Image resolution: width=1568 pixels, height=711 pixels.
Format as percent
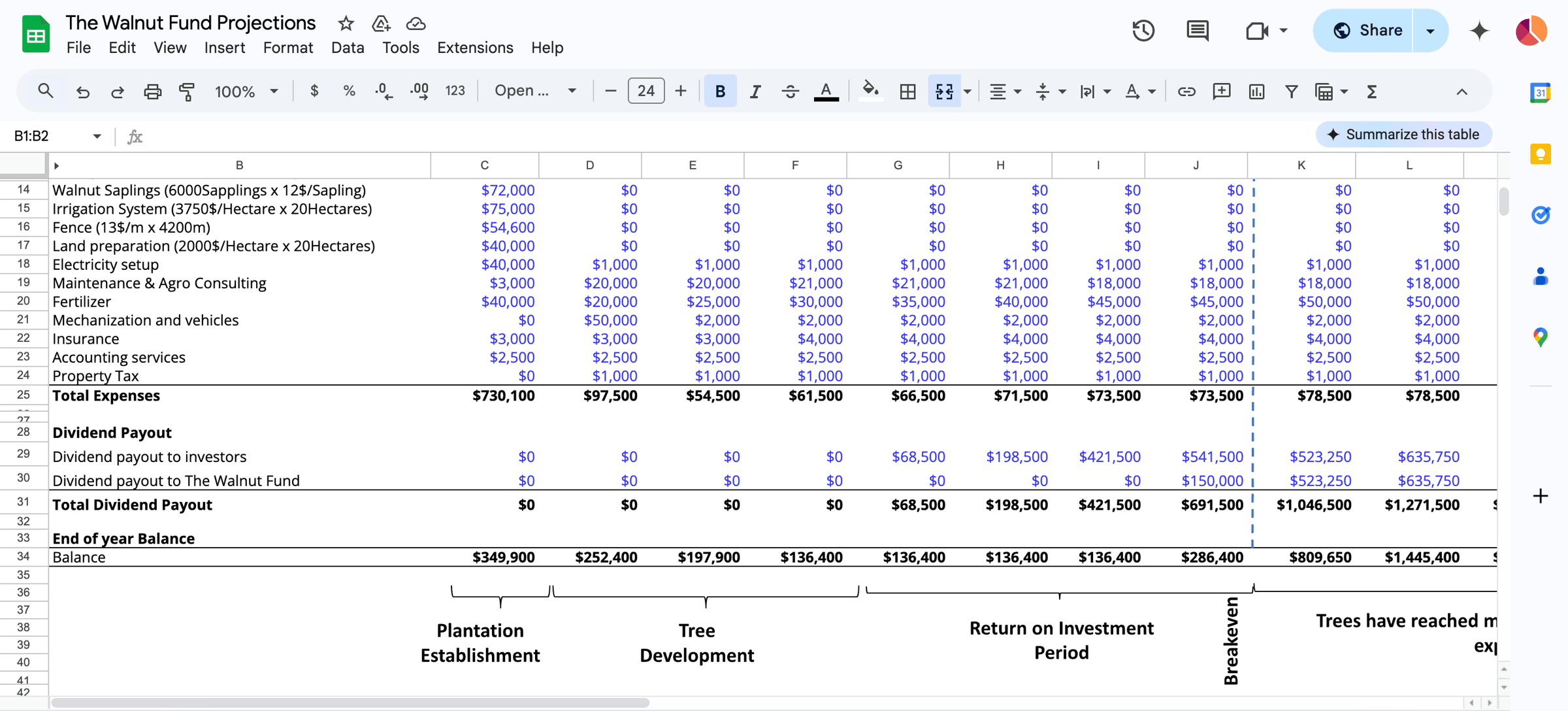(x=349, y=91)
